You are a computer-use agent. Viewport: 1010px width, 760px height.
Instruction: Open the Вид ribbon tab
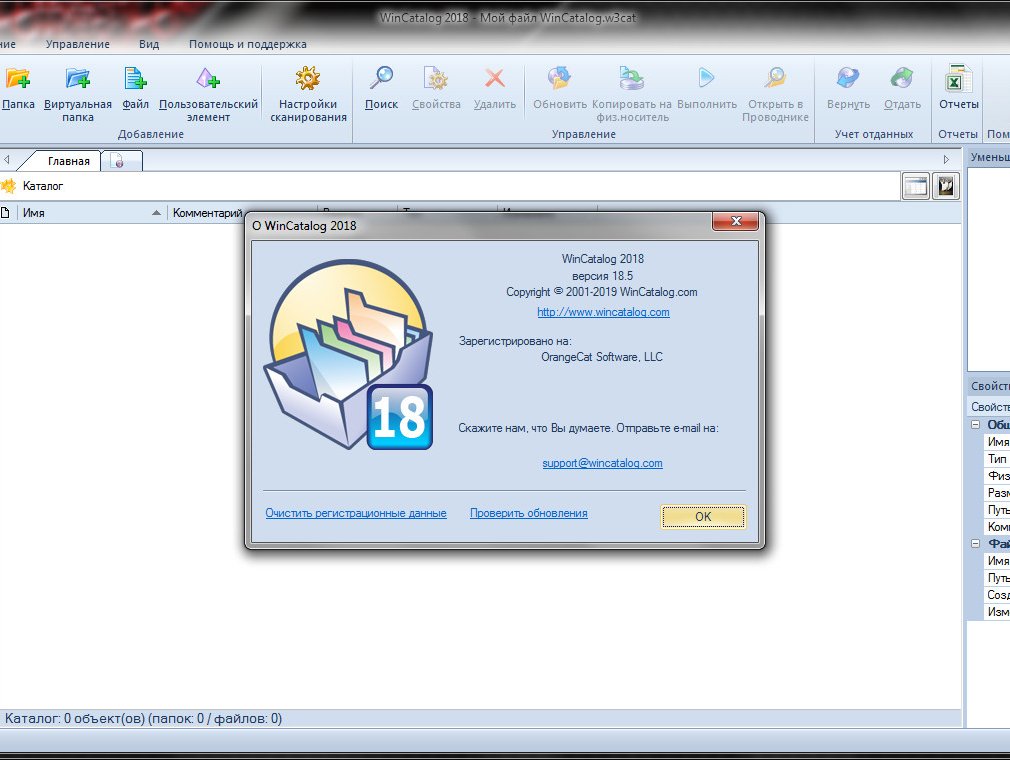pyautogui.click(x=149, y=44)
